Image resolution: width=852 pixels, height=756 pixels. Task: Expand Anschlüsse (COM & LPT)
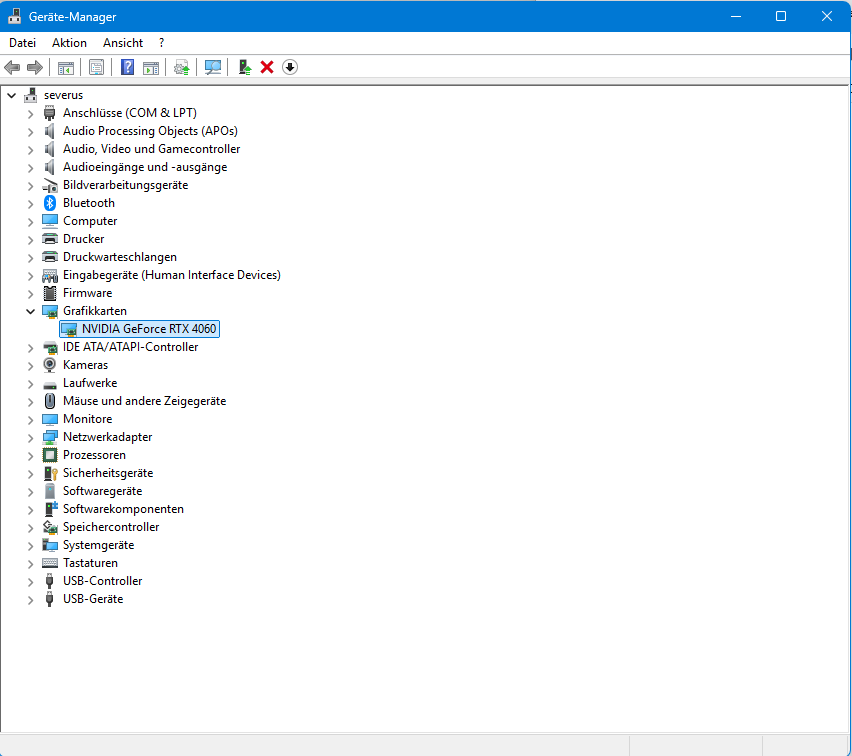30,114
